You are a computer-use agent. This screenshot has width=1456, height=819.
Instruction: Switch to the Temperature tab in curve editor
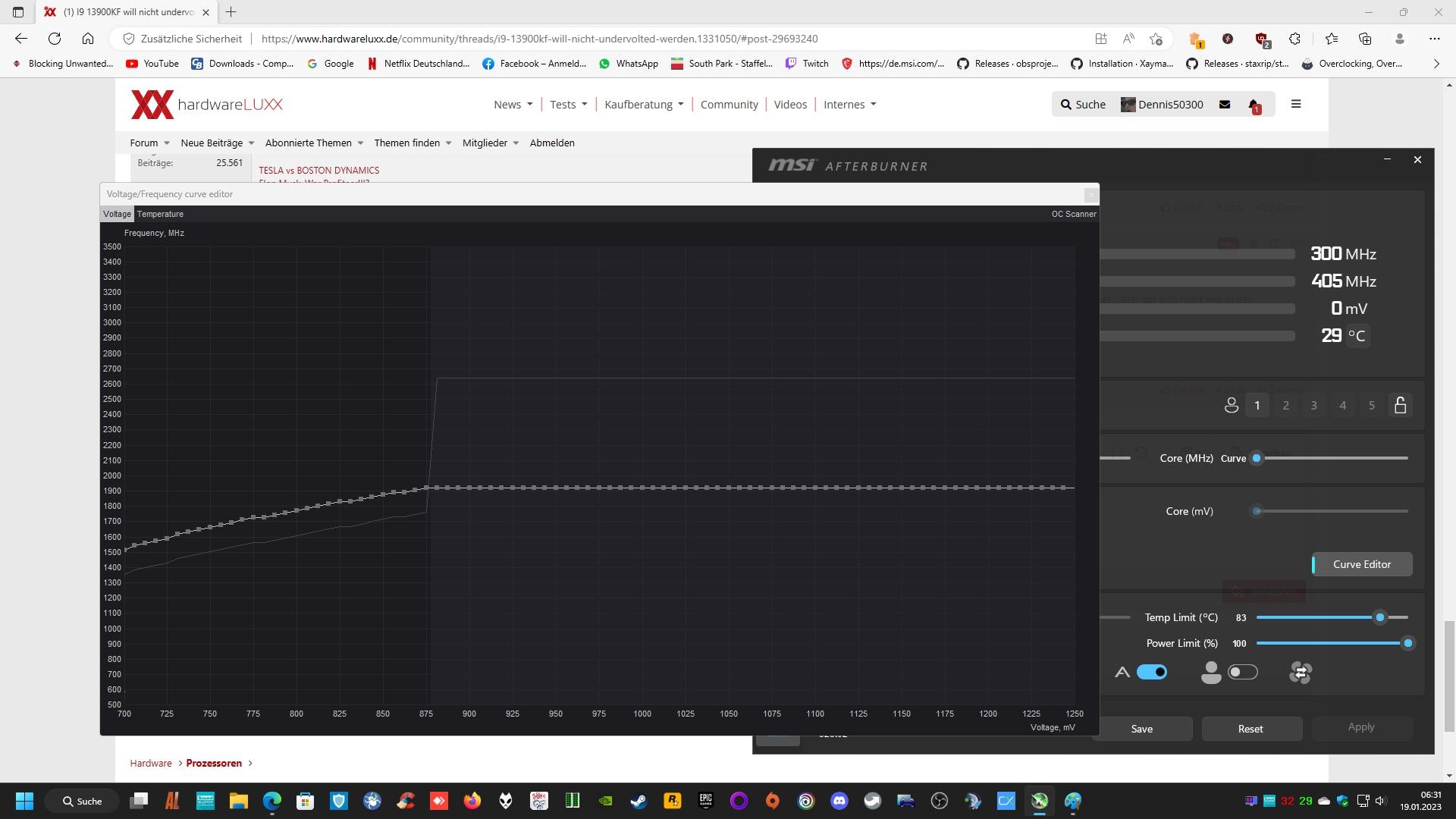pos(160,214)
